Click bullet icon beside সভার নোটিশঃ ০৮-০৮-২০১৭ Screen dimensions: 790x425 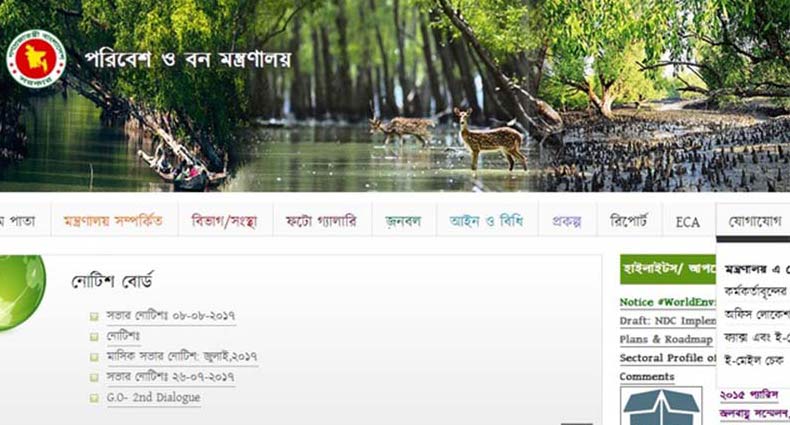click(x=94, y=316)
